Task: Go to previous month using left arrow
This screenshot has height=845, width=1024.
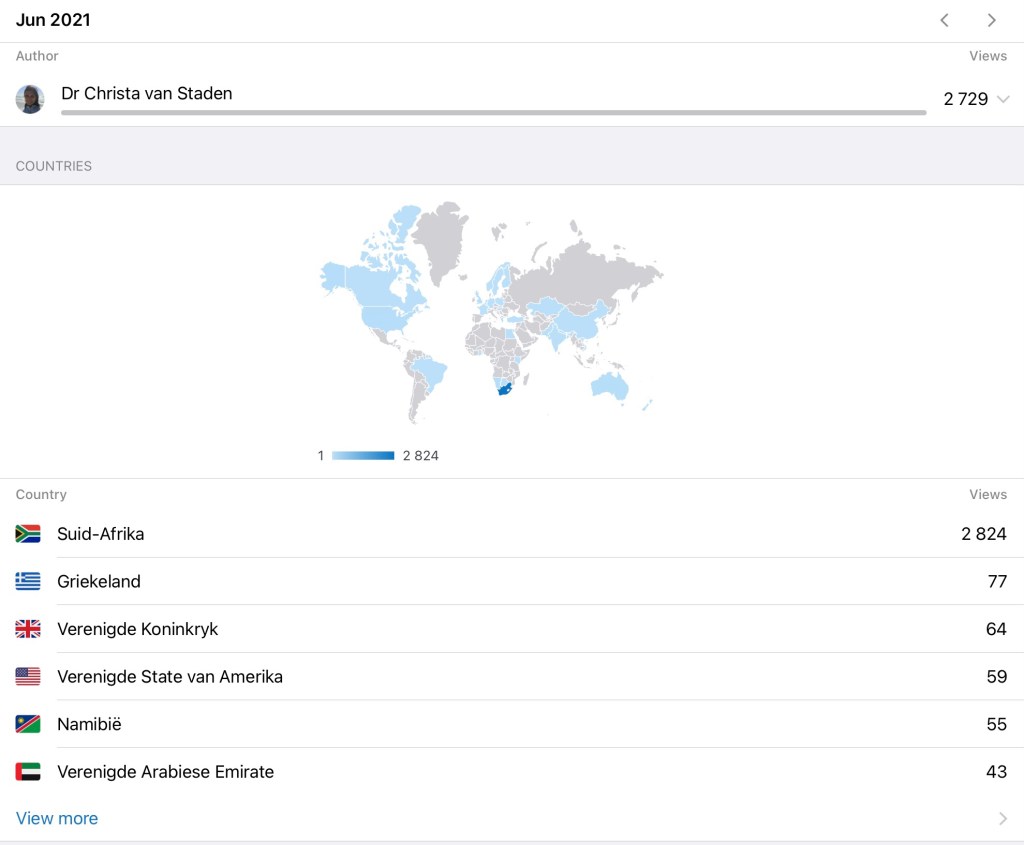Action: click(944, 20)
